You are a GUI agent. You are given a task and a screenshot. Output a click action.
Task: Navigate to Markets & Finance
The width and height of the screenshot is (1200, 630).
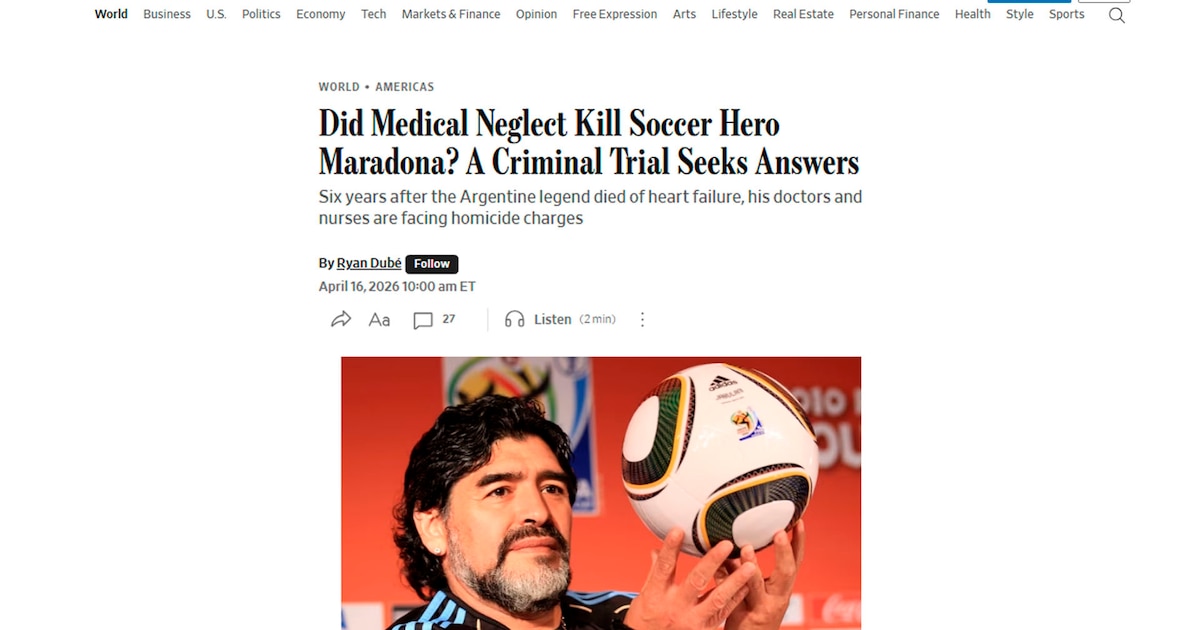tap(451, 14)
